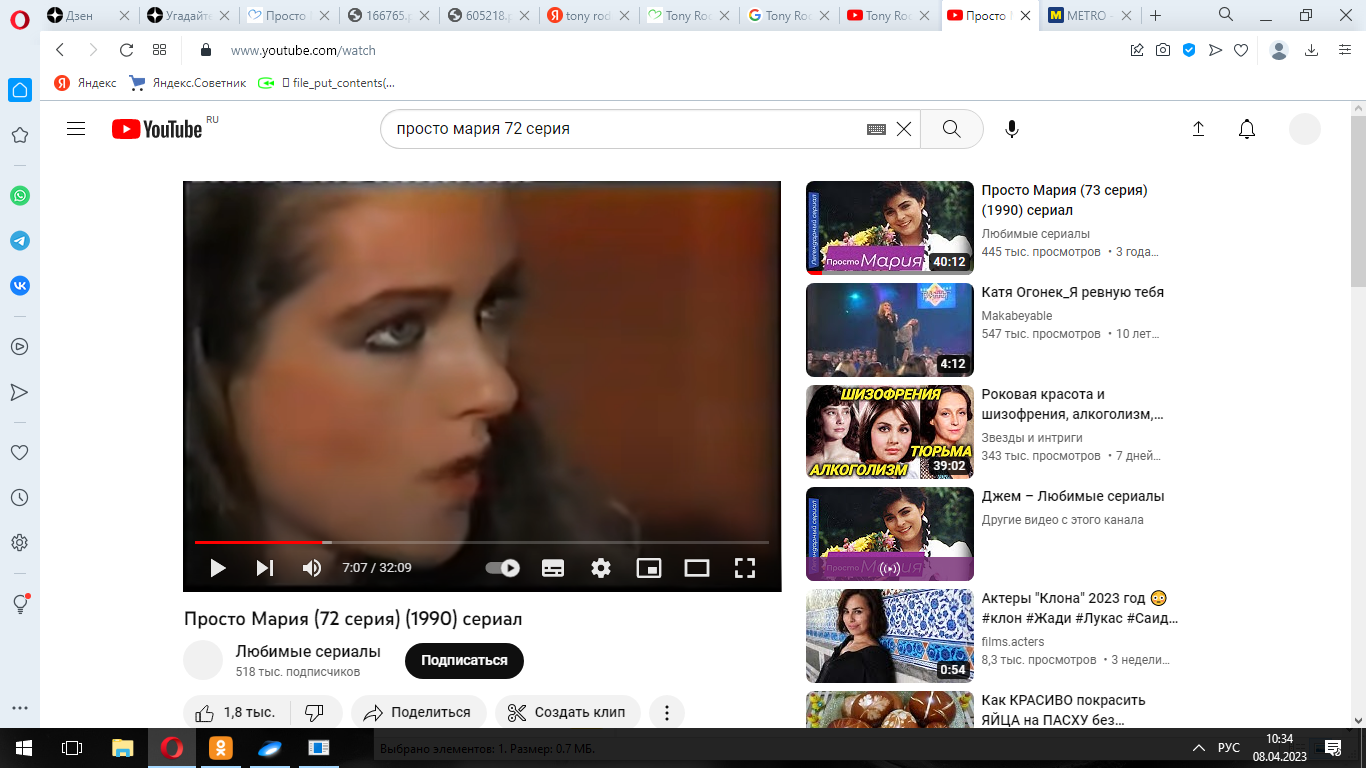This screenshot has width=1366, height=768.
Task: Open on-screen keyboard in search box
Action: (x=876, y=129)
